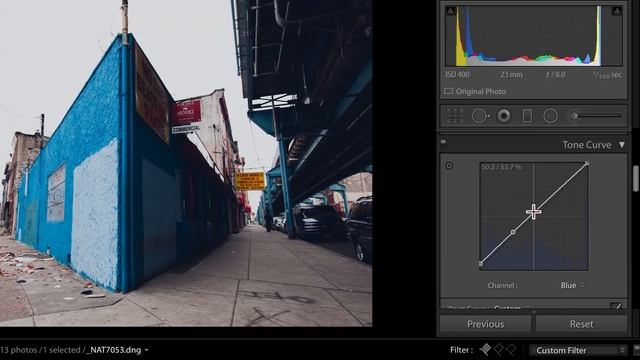Click the ISO 400 readout
Screen dimensions: 640x360
pyautogui.click(x=457, y=74)
